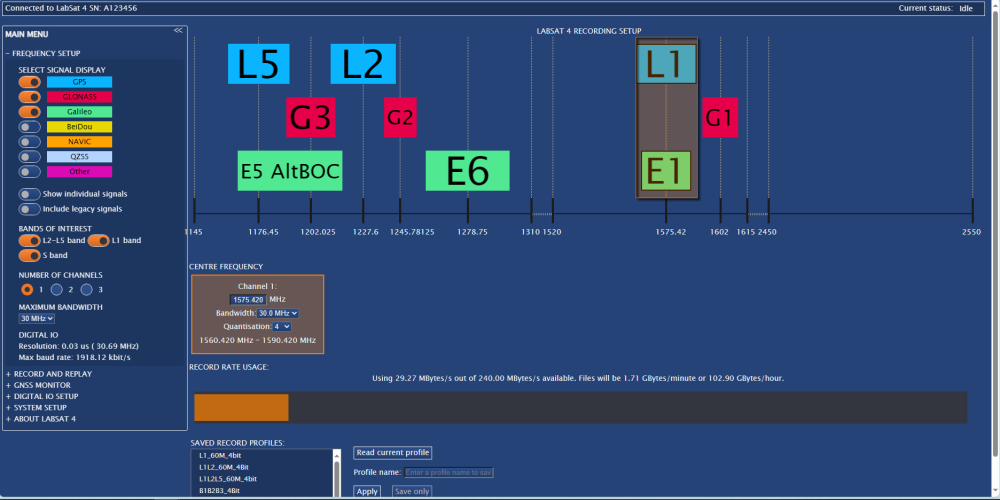
Task: Click the Other magenta legend swatch
Action: [x=80, y=172]
